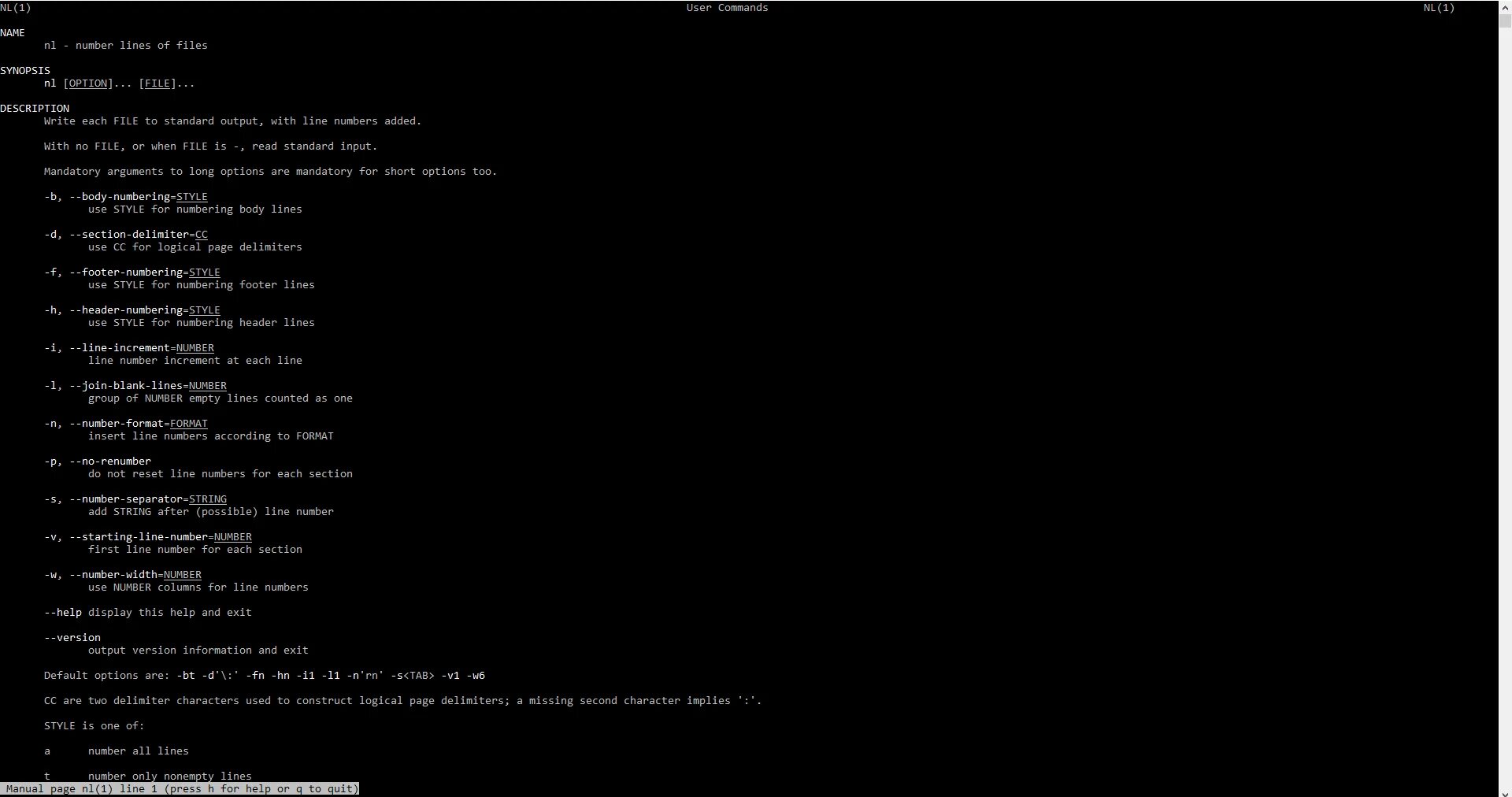The width and height of the screenshot is (1512, 797).
Task: Click the underlined STRING argument
Action: click(208, 499)
